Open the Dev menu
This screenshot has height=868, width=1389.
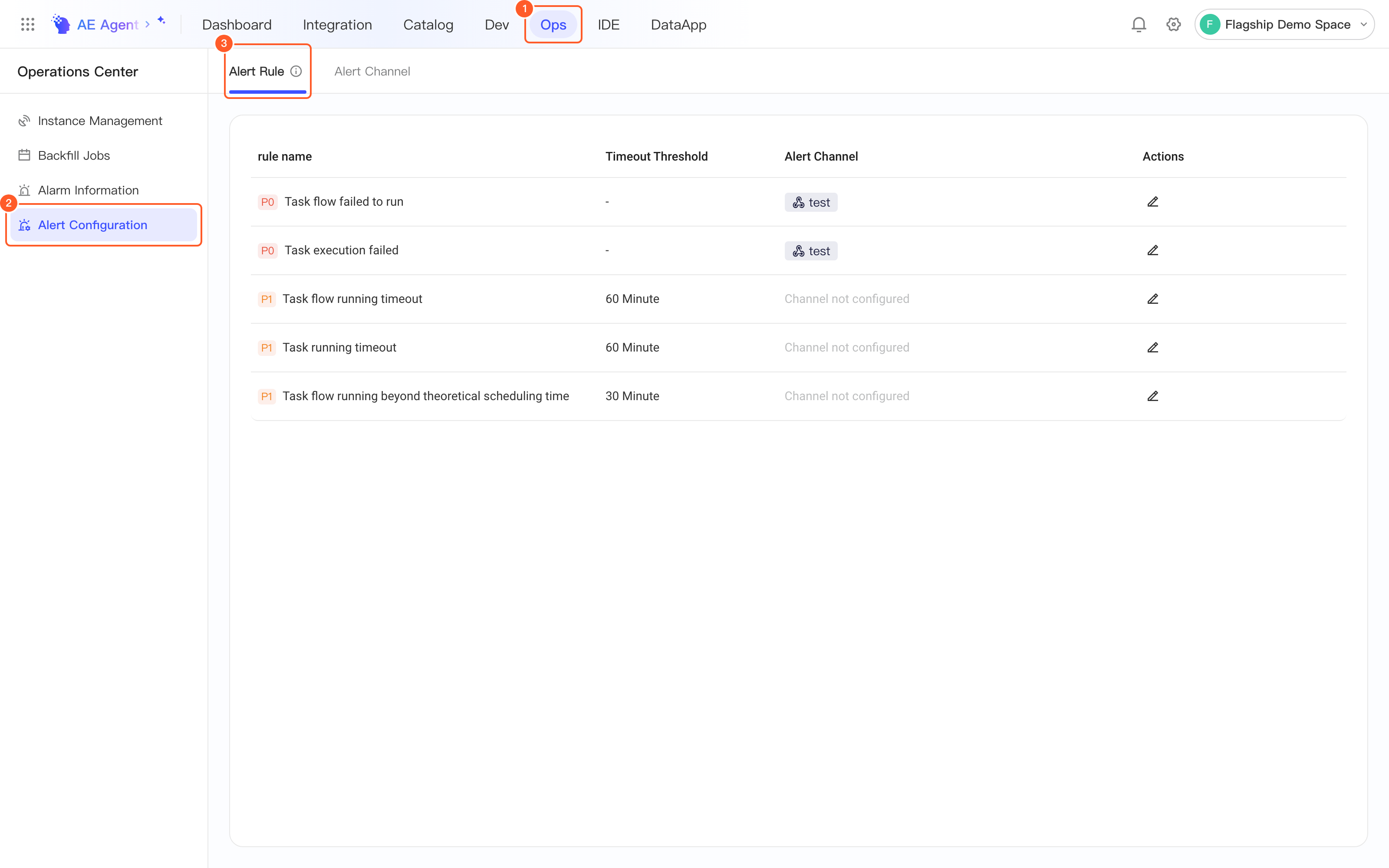pos(497,25)
